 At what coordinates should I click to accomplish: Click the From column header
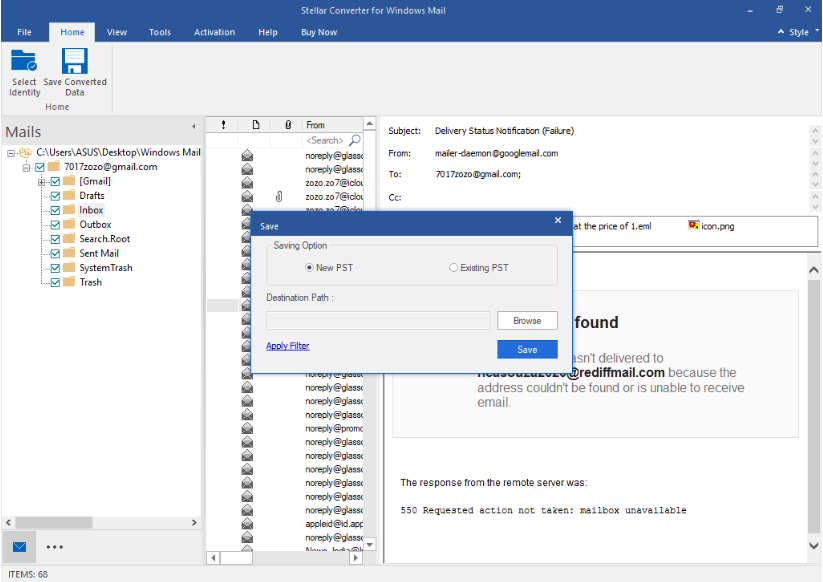pos(333,125)
